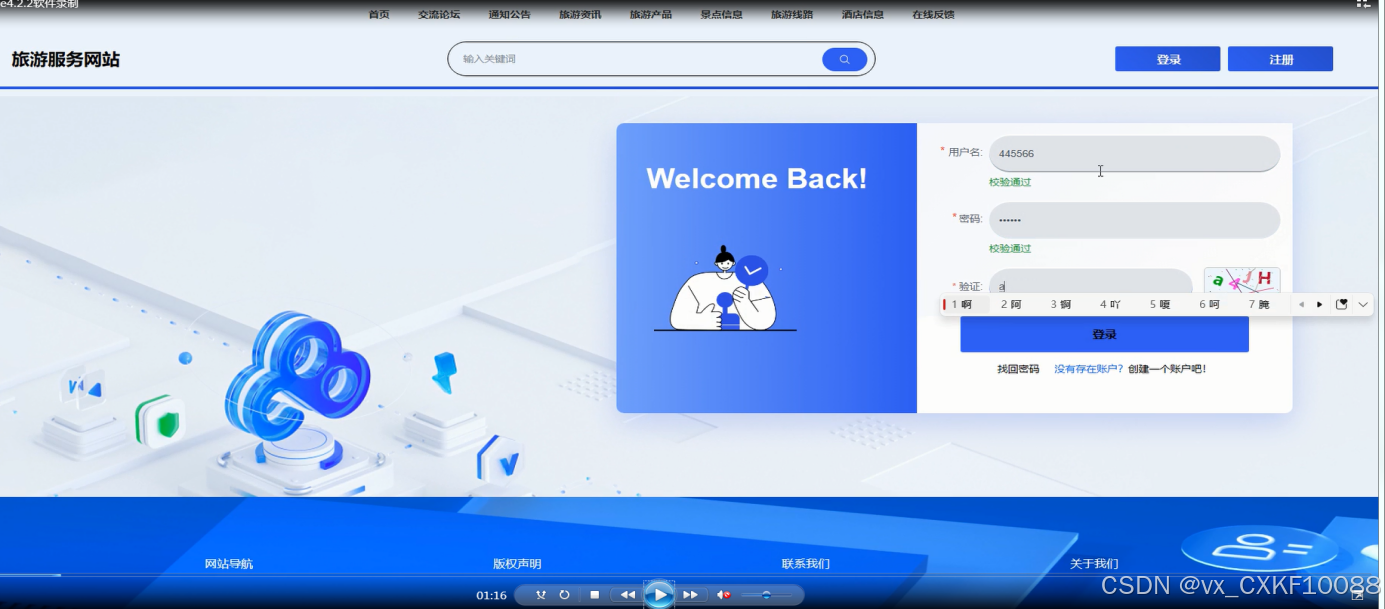Click the player's repeat icon
Viewport: 1385px width, 609px height.
[x=564, y=595]
